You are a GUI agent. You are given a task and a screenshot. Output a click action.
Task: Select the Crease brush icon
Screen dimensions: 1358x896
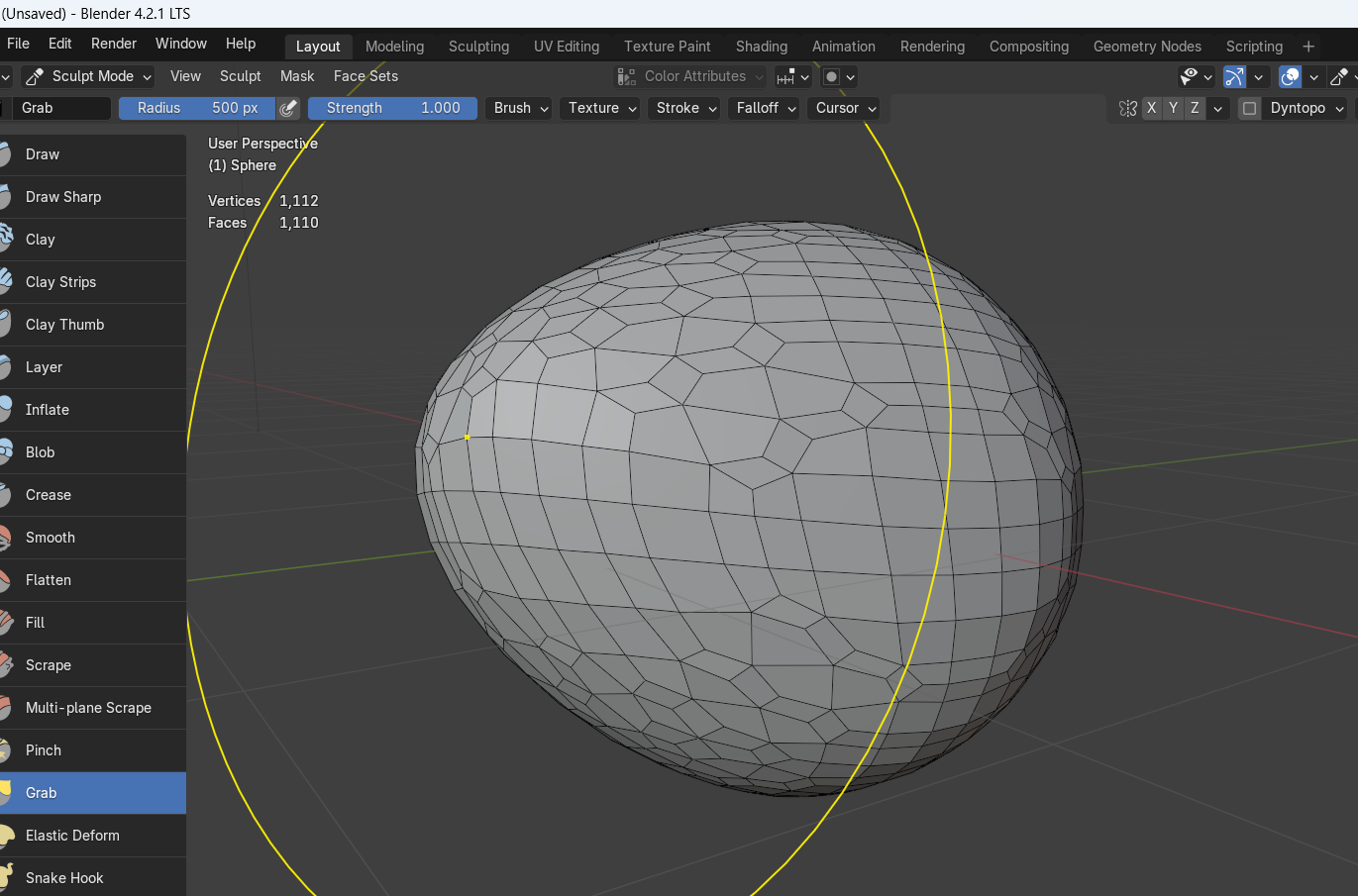click(5, 495)
